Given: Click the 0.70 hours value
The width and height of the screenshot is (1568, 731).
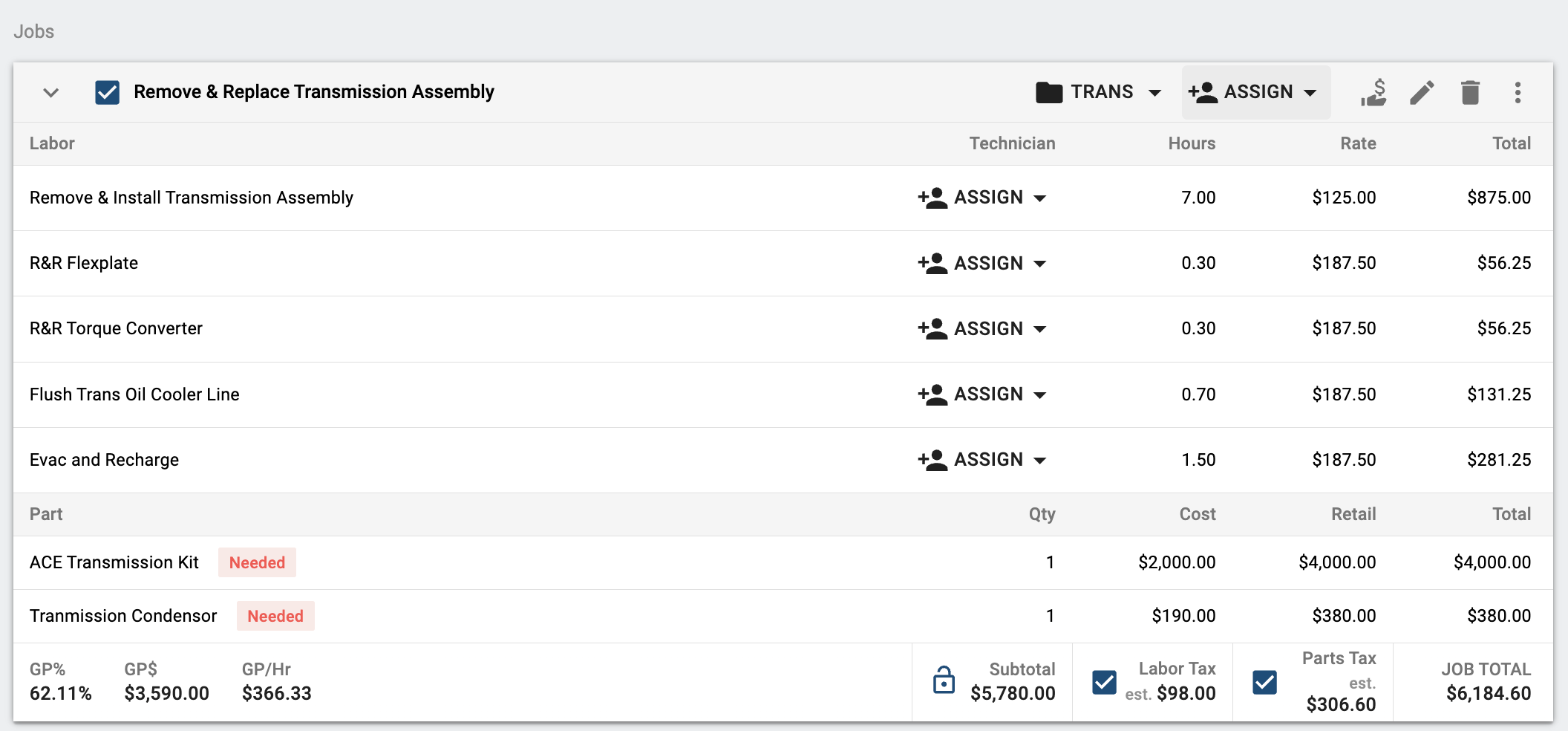Looking at the screenshot, I should (1198, 394).
